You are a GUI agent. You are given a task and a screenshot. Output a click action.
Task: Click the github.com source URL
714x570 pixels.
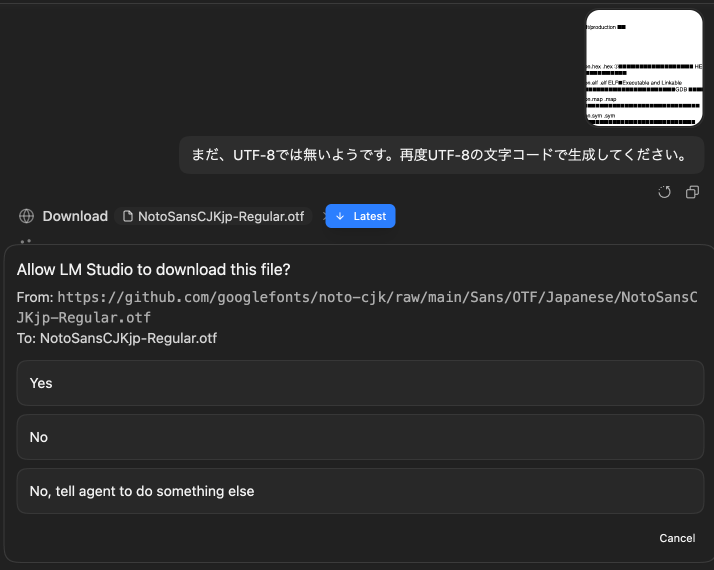click(x=357, y=307)
